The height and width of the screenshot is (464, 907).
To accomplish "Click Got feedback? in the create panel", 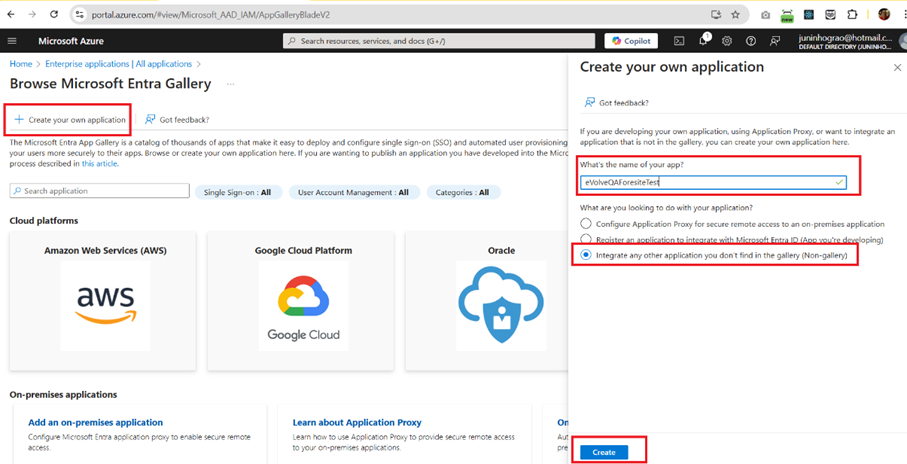I will click(x=616, y=102).
